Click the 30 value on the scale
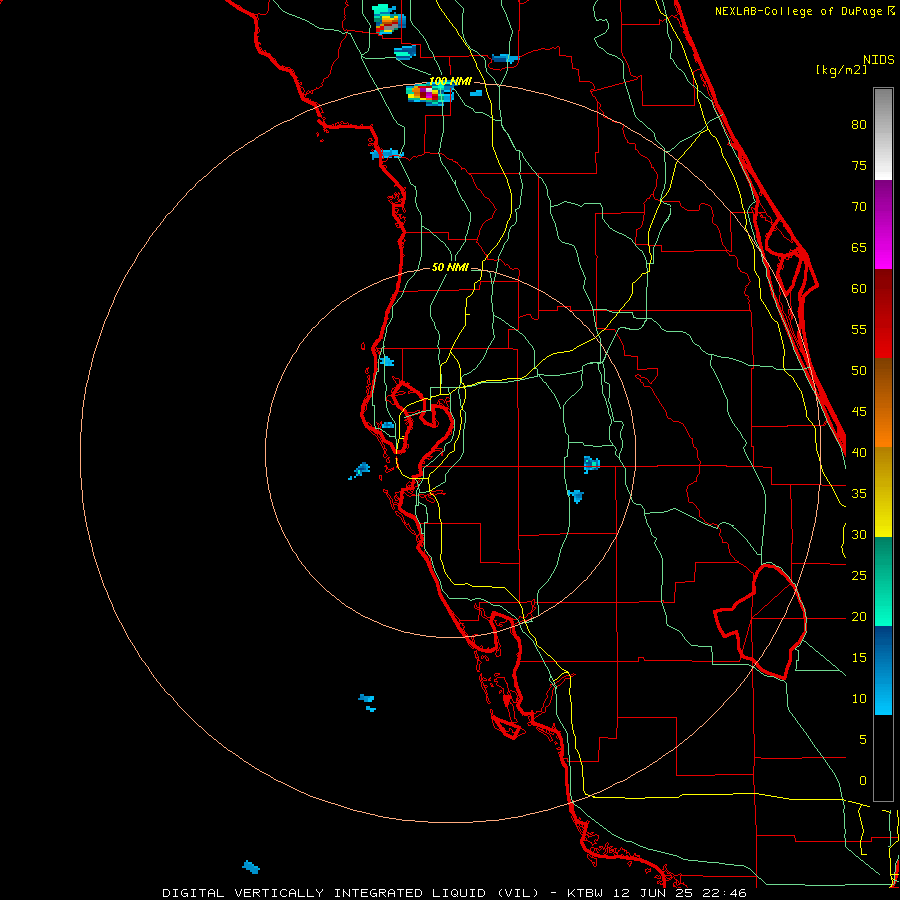The height and width of the screenshot is (900, 900). (x=859, y=535)
